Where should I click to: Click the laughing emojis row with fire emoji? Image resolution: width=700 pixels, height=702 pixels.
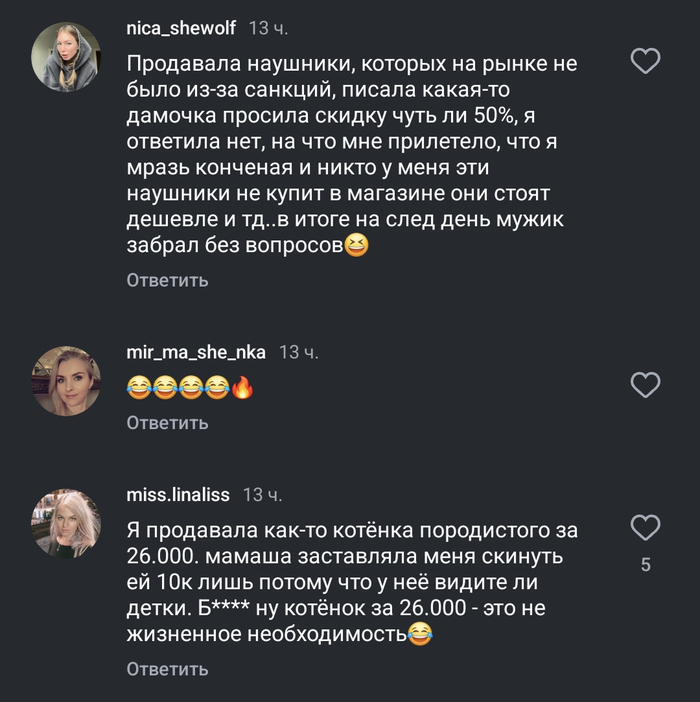click(189, 387)
